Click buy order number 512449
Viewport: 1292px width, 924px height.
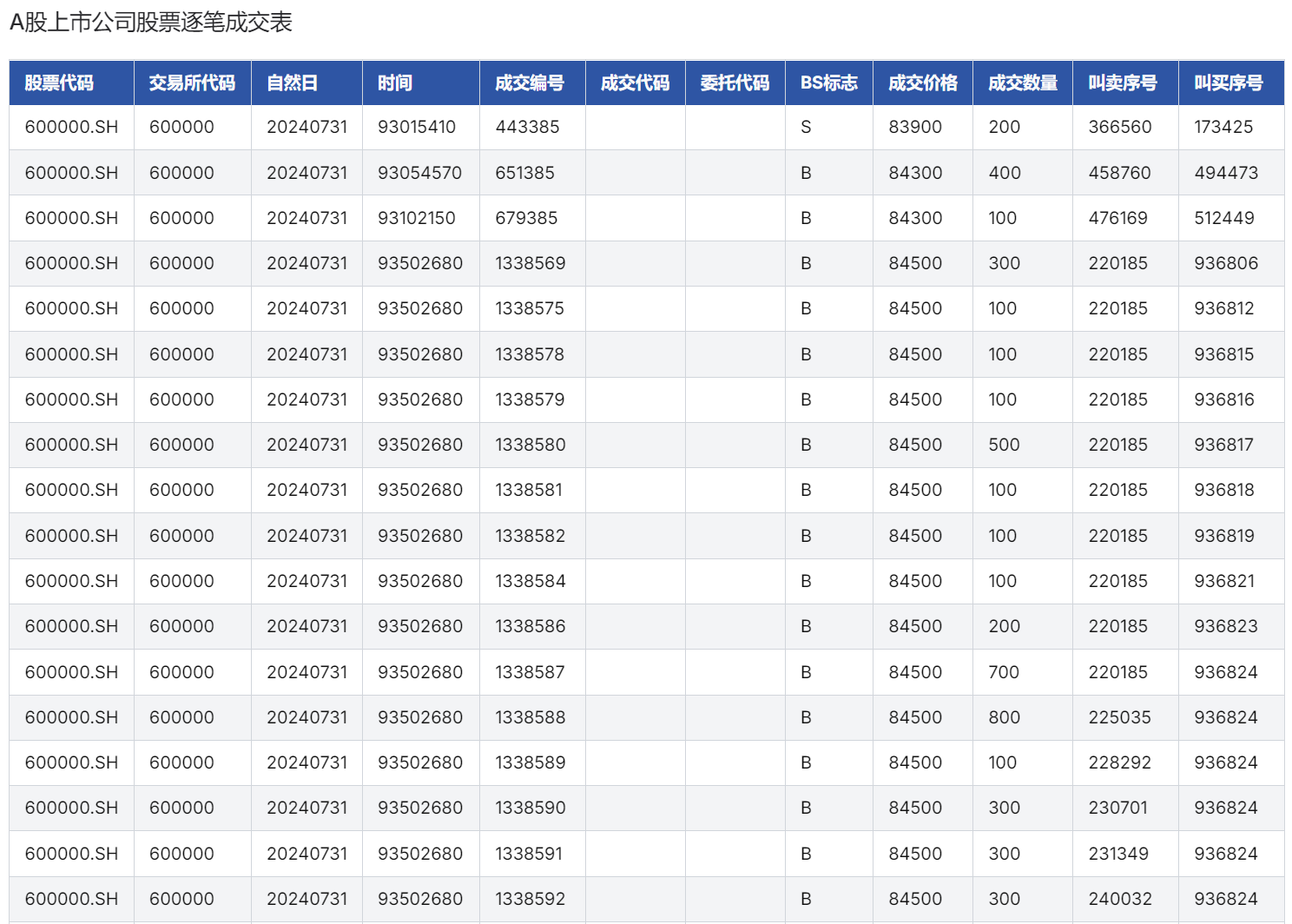pos(1224,218)
